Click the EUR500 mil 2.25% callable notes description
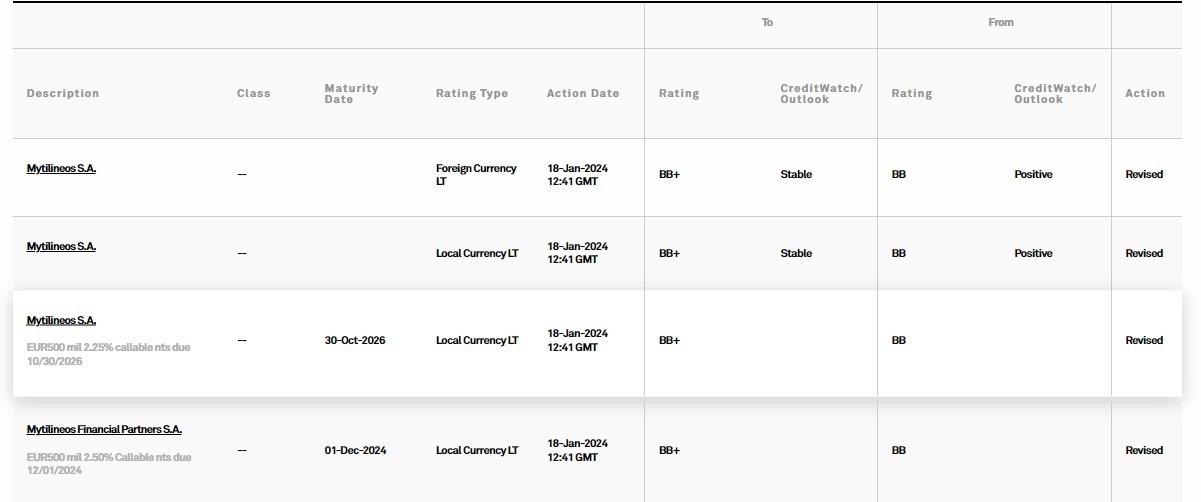Image resolution: width=1201 pixels, height=502 pixels. (x=108, y=354)
